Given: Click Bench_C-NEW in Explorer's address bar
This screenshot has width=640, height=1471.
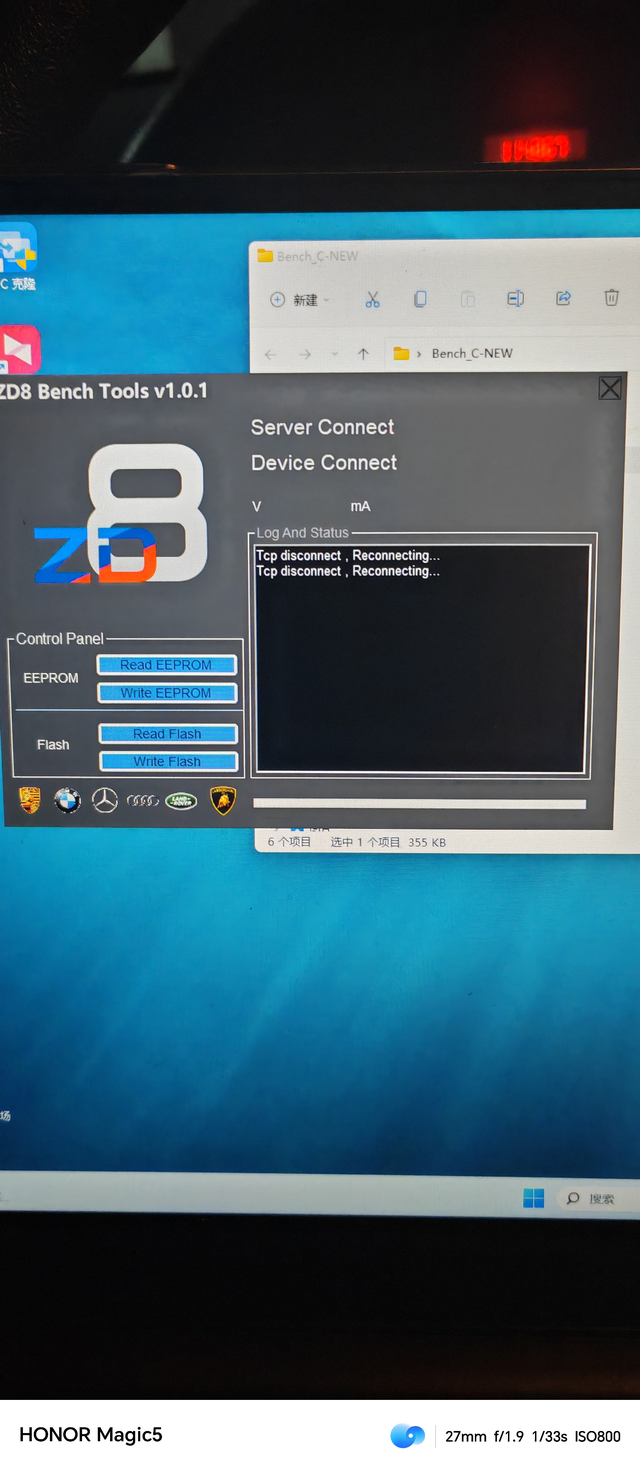Looking at the screenshot, I should (x=472, y=353).
